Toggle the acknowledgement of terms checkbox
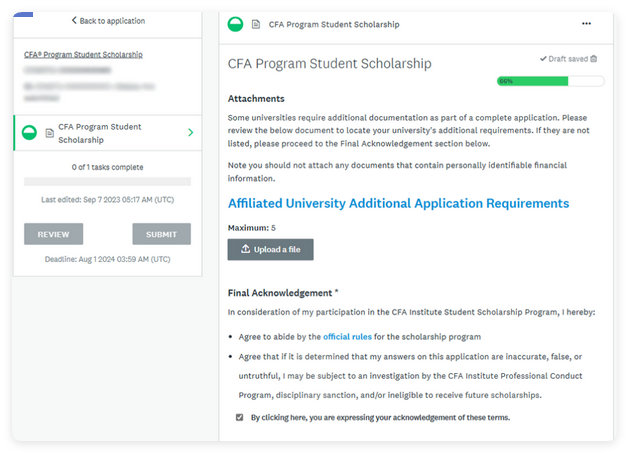The image size is (629, 453). (x=239, y=417)
